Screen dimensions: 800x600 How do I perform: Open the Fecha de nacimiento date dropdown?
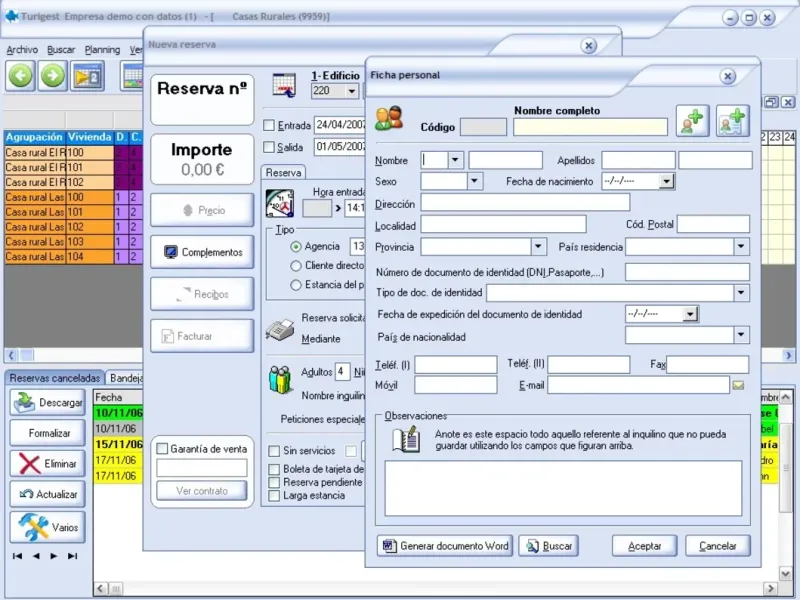point(666,181)
